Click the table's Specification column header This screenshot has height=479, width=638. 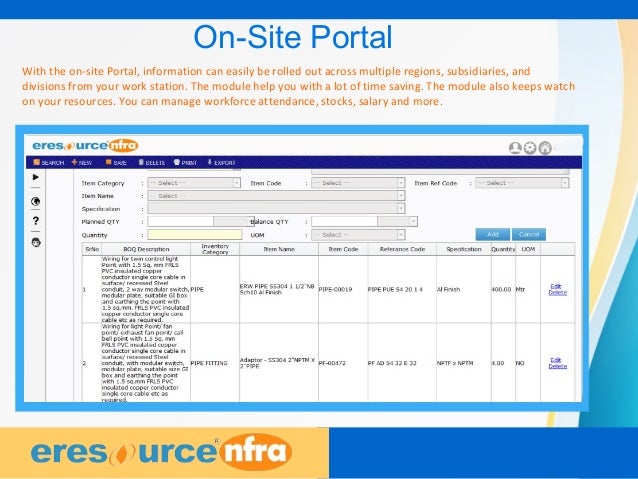pyautogui.click(x=463, y=249)
